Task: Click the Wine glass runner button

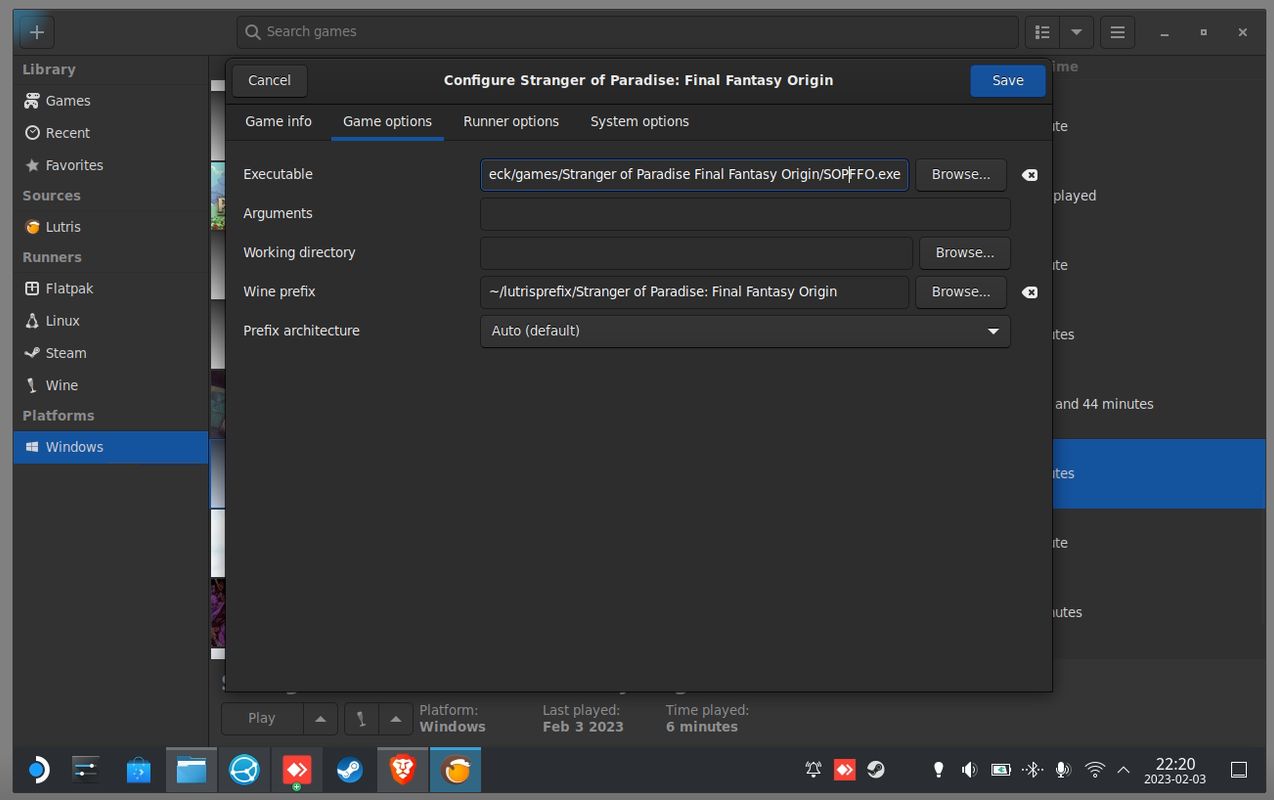Action: [x=361, y=718]
